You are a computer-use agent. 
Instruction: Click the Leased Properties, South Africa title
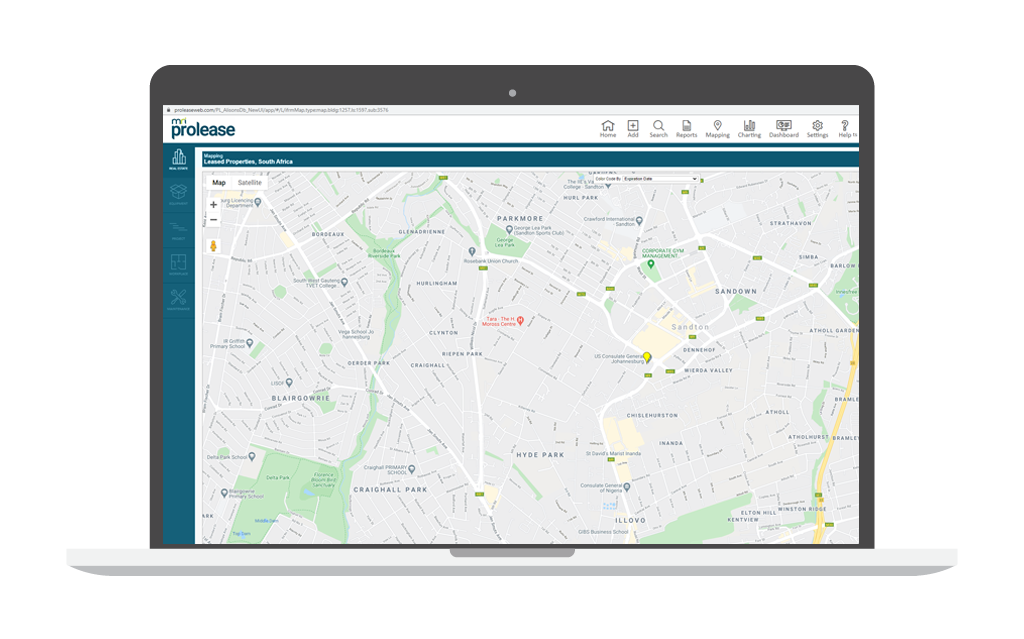[x=248, y=161]
